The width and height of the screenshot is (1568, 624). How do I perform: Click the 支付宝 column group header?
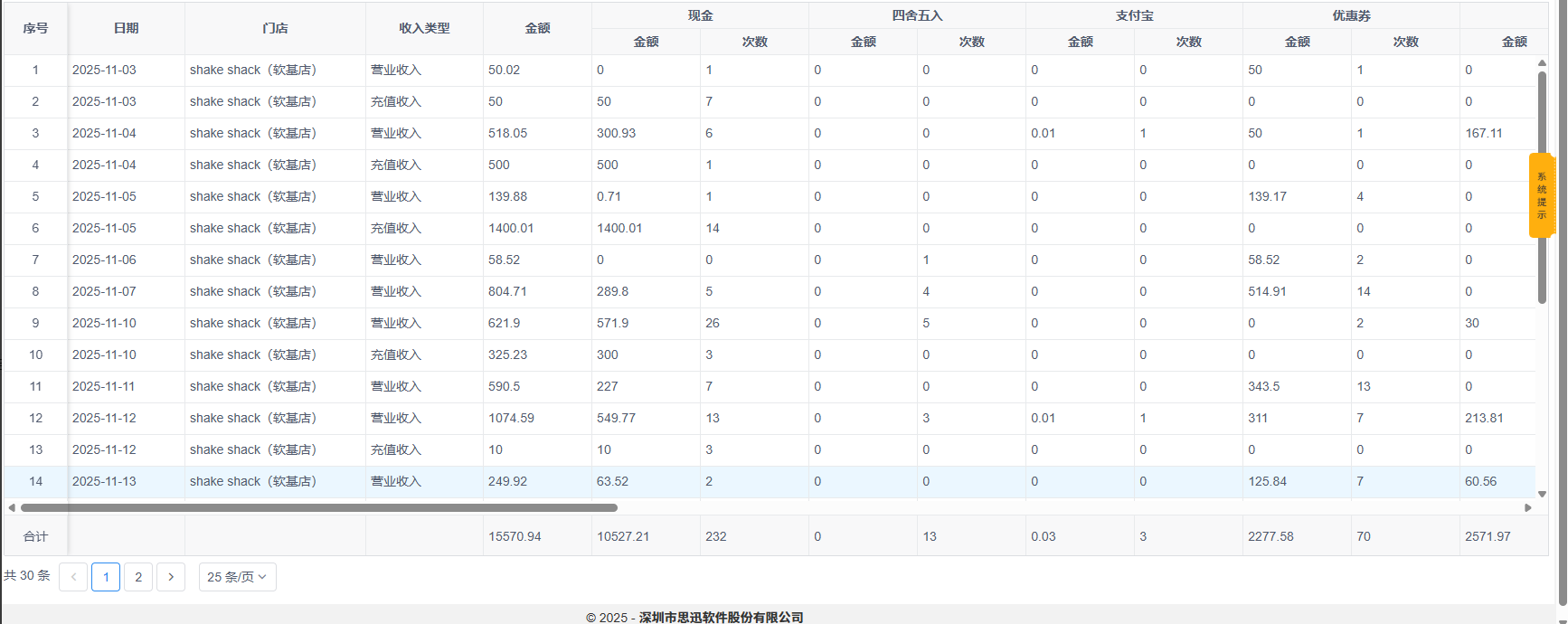pyautogui.click(x=1134, y=15)
